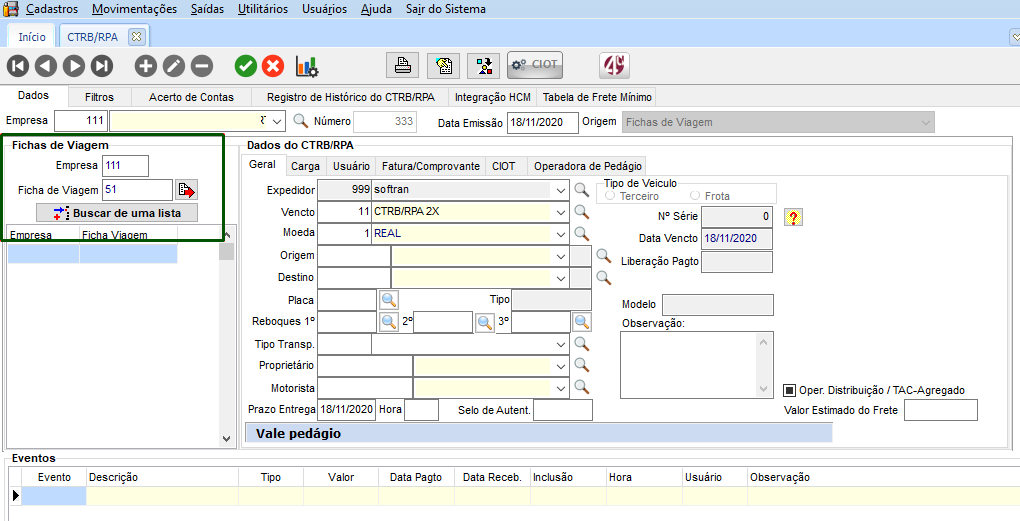
Task: Click the pencil edit record icon
Action: click(174, 66)
